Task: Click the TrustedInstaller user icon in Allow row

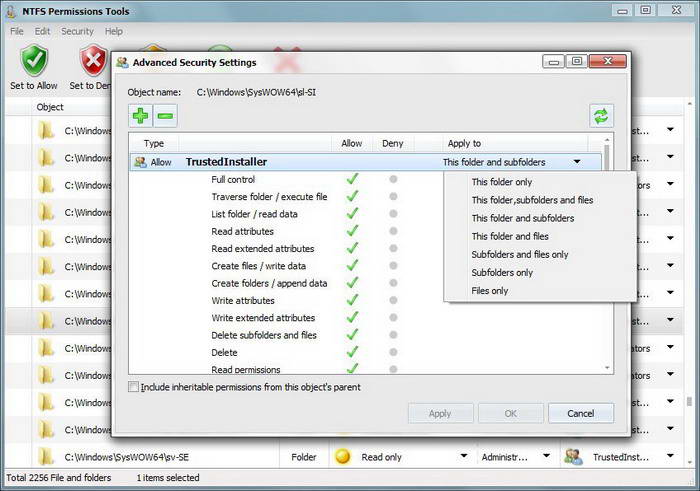Action: click(140, 162)
